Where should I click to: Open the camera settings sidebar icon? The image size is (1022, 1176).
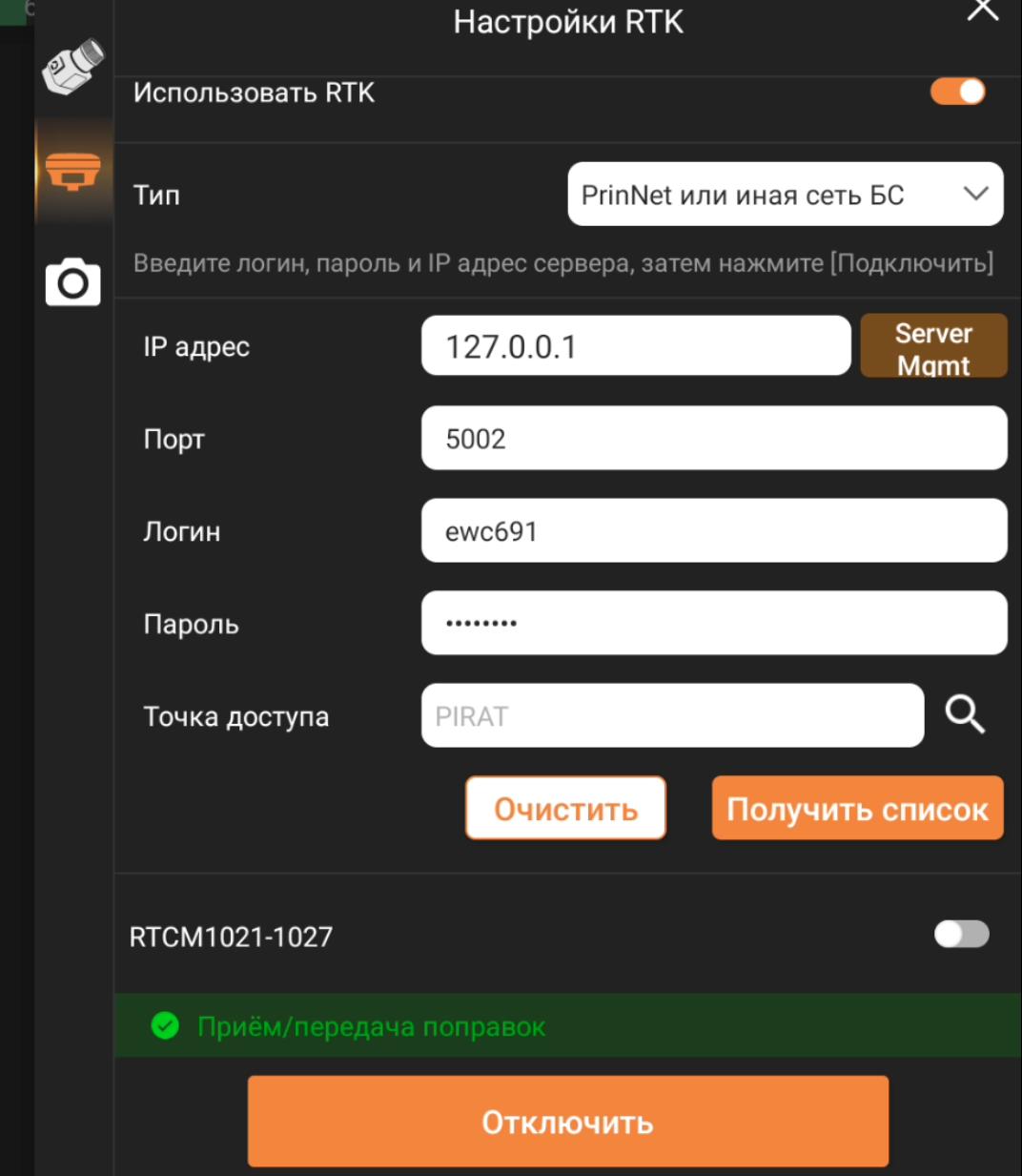(73, 281)
